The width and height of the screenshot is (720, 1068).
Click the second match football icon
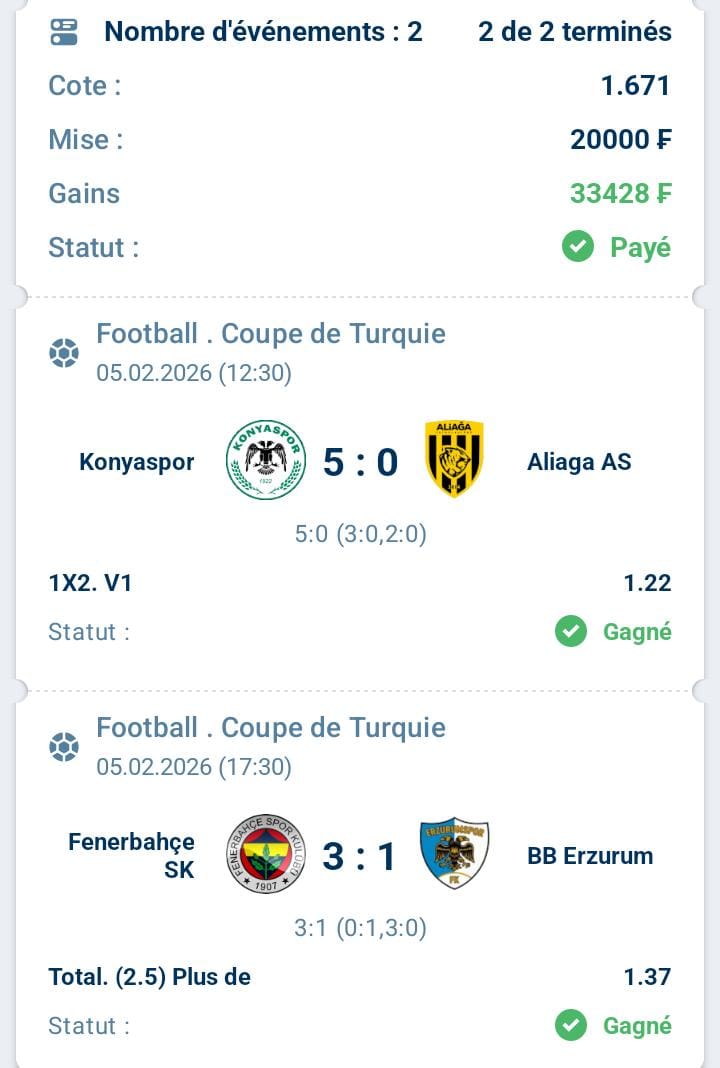(64, 747)
